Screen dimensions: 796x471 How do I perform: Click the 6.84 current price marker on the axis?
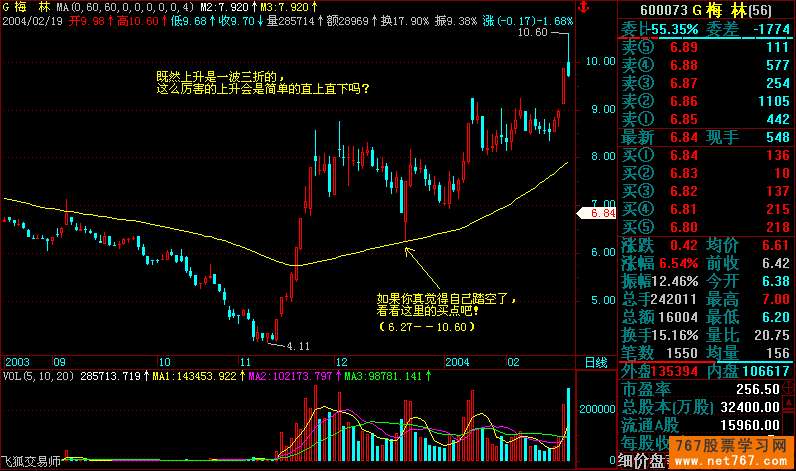point(598,213)
